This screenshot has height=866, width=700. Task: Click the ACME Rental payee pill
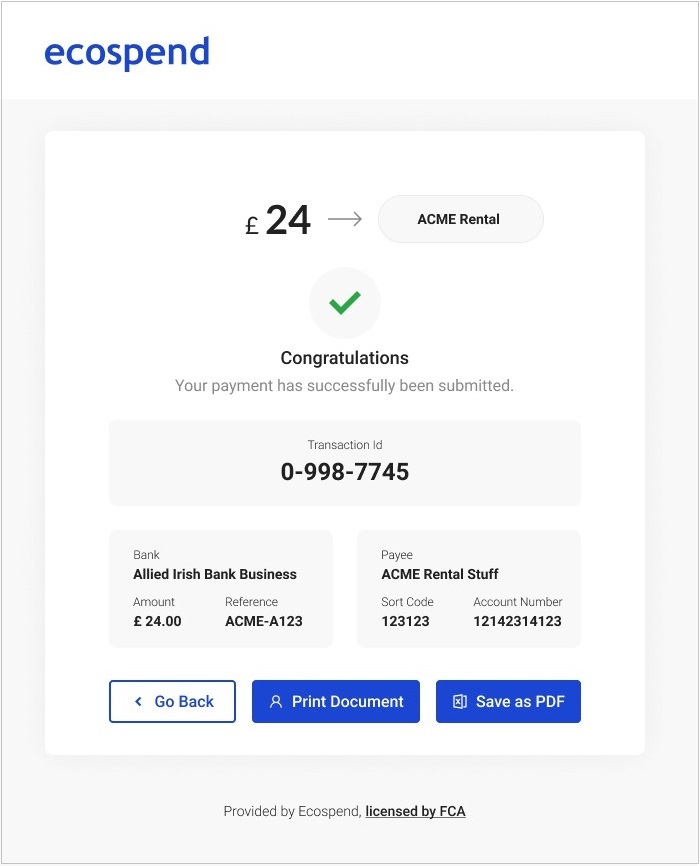pyautogui.click(x=461, y=219)
